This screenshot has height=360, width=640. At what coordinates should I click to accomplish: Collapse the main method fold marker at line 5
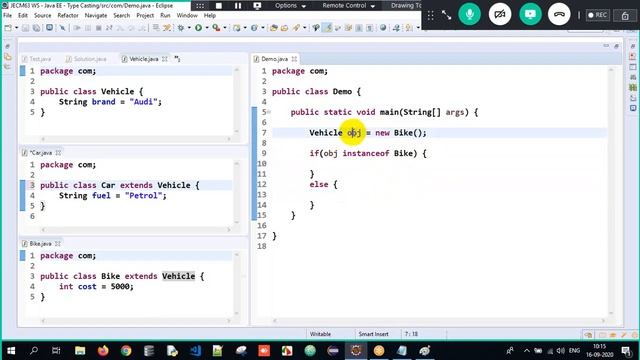(269, 112)
